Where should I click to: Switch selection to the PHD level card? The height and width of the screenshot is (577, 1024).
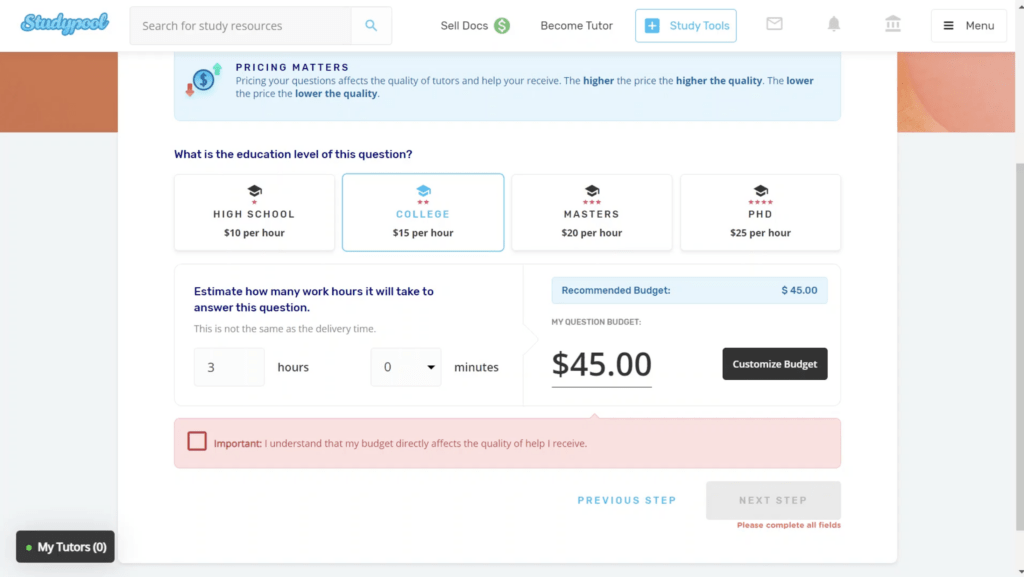pyautogui.click(x=760, y=212)
